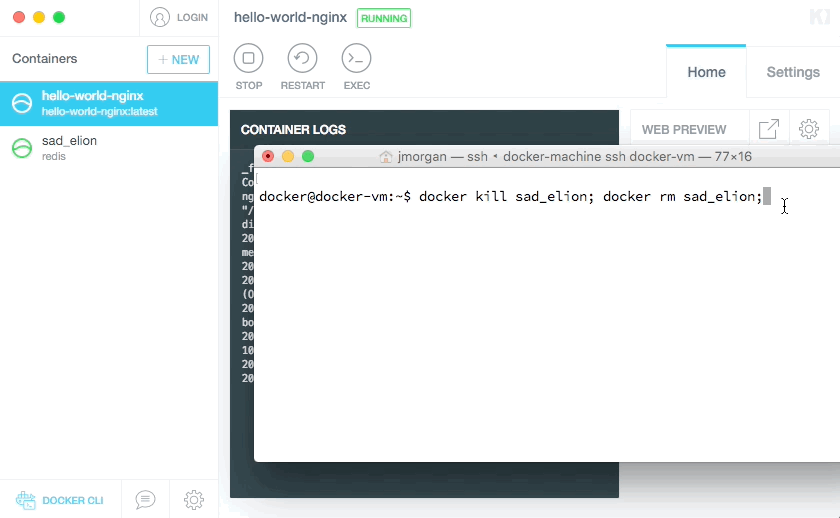
Task: Launch the Docker CLI
Action: 59,500
